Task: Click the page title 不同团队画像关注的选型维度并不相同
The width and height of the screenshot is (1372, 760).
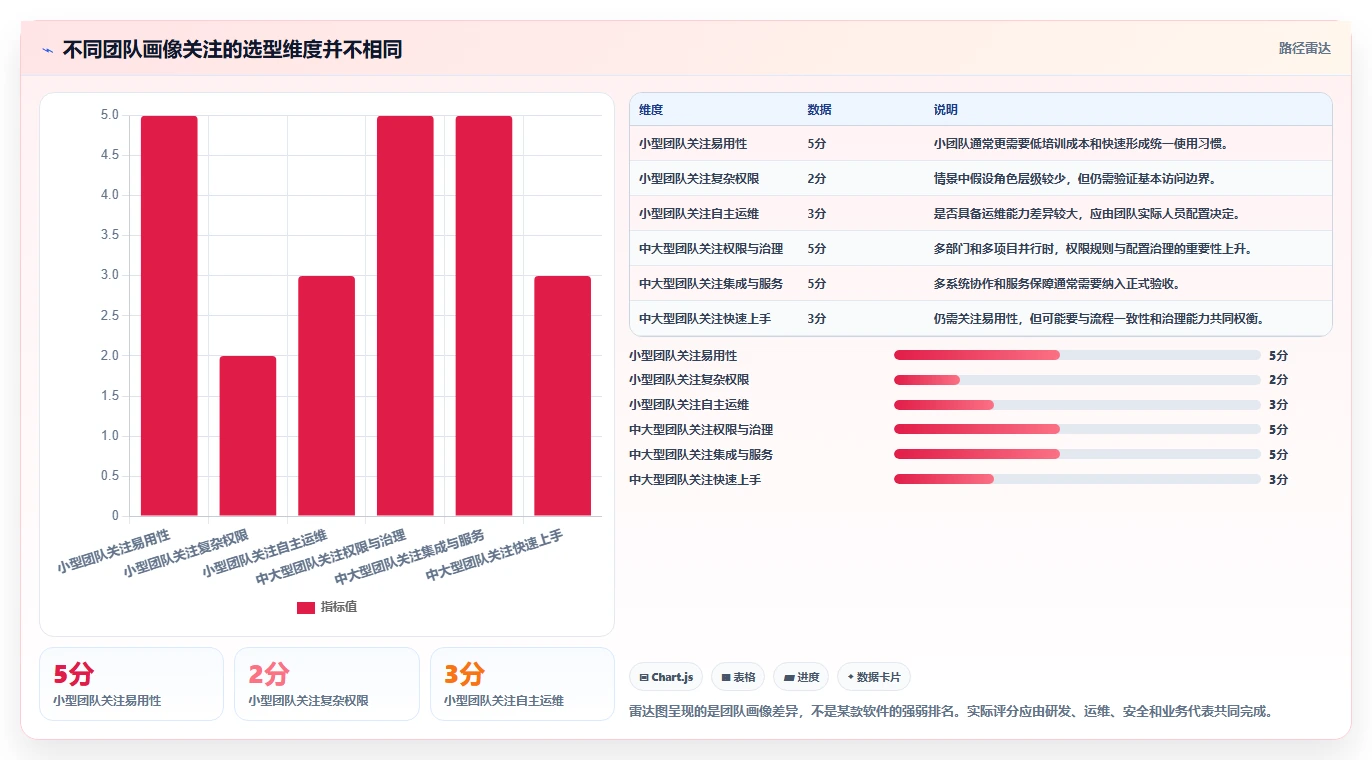Action: click(232, 50)
